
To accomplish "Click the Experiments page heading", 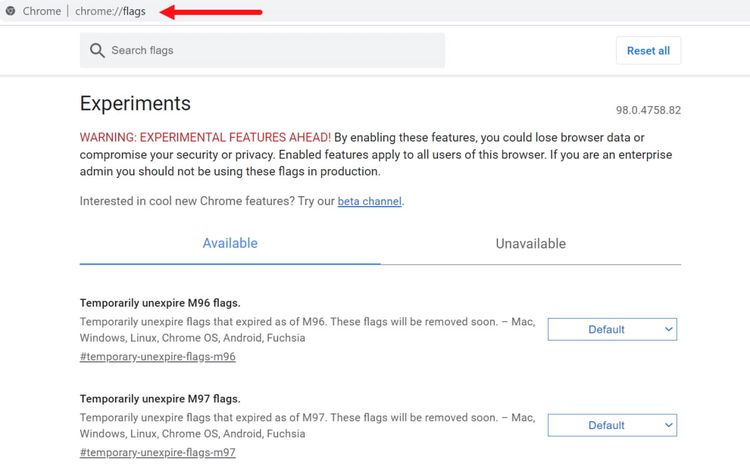I will (x=135, y=103).
